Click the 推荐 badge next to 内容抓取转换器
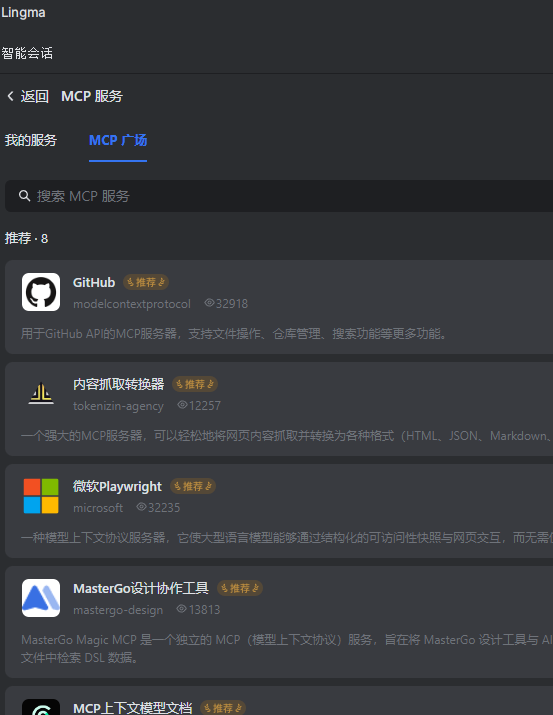The height and width of the screenshot is (715, 553). (195, 384)
